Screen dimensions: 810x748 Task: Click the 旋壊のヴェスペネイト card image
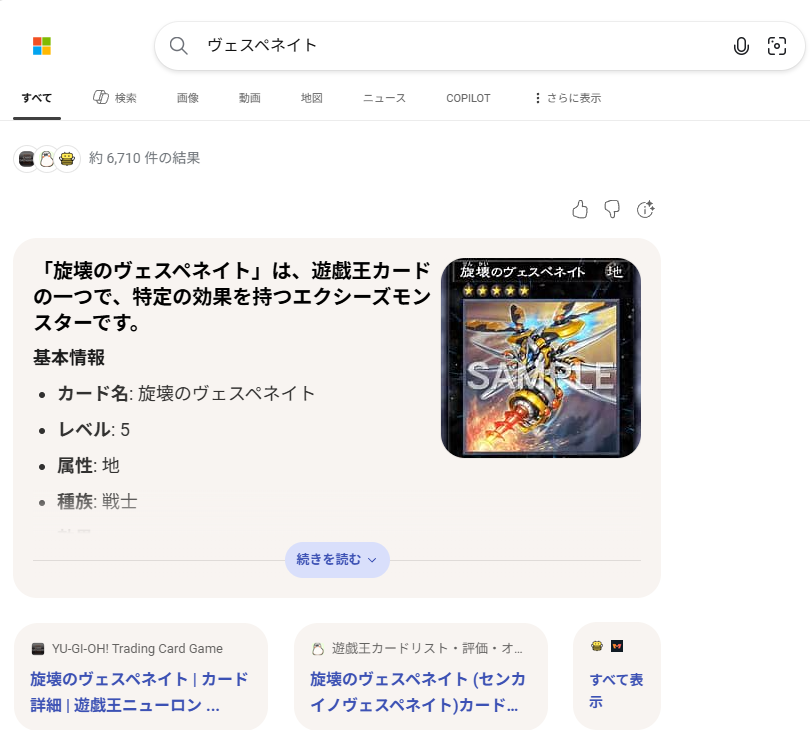click(540, 358)
